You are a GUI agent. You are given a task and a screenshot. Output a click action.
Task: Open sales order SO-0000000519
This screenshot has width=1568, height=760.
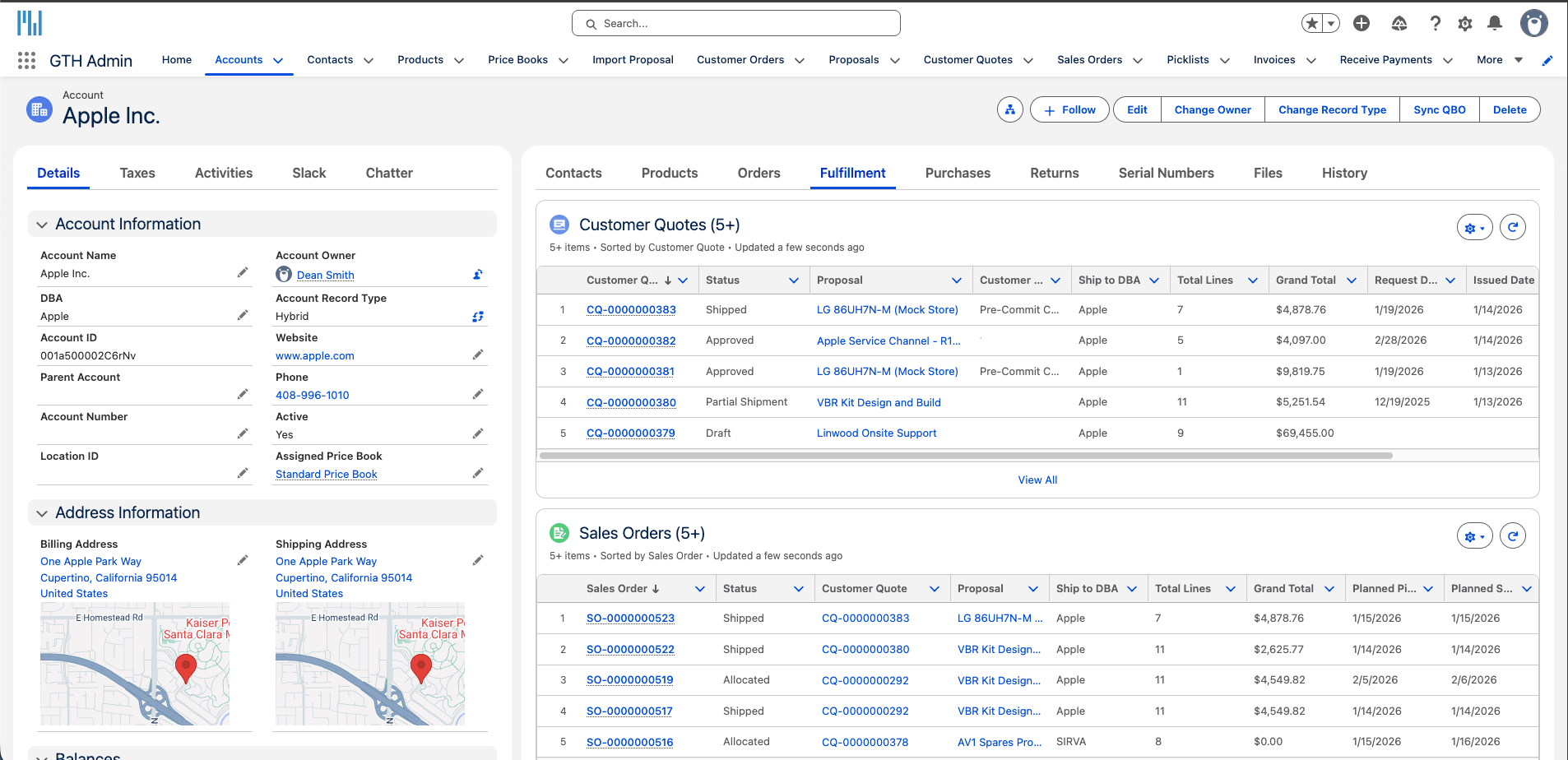pos(629,680)
